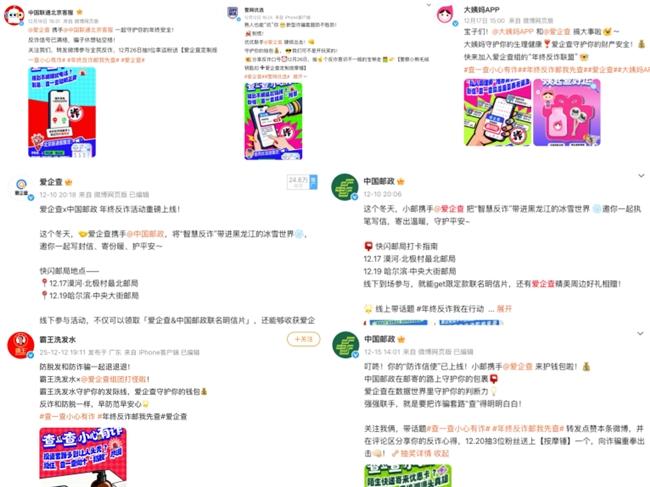Click the 中国邮政 avatar on the 12-10 post
650x487 pixels.
point(344,187)
